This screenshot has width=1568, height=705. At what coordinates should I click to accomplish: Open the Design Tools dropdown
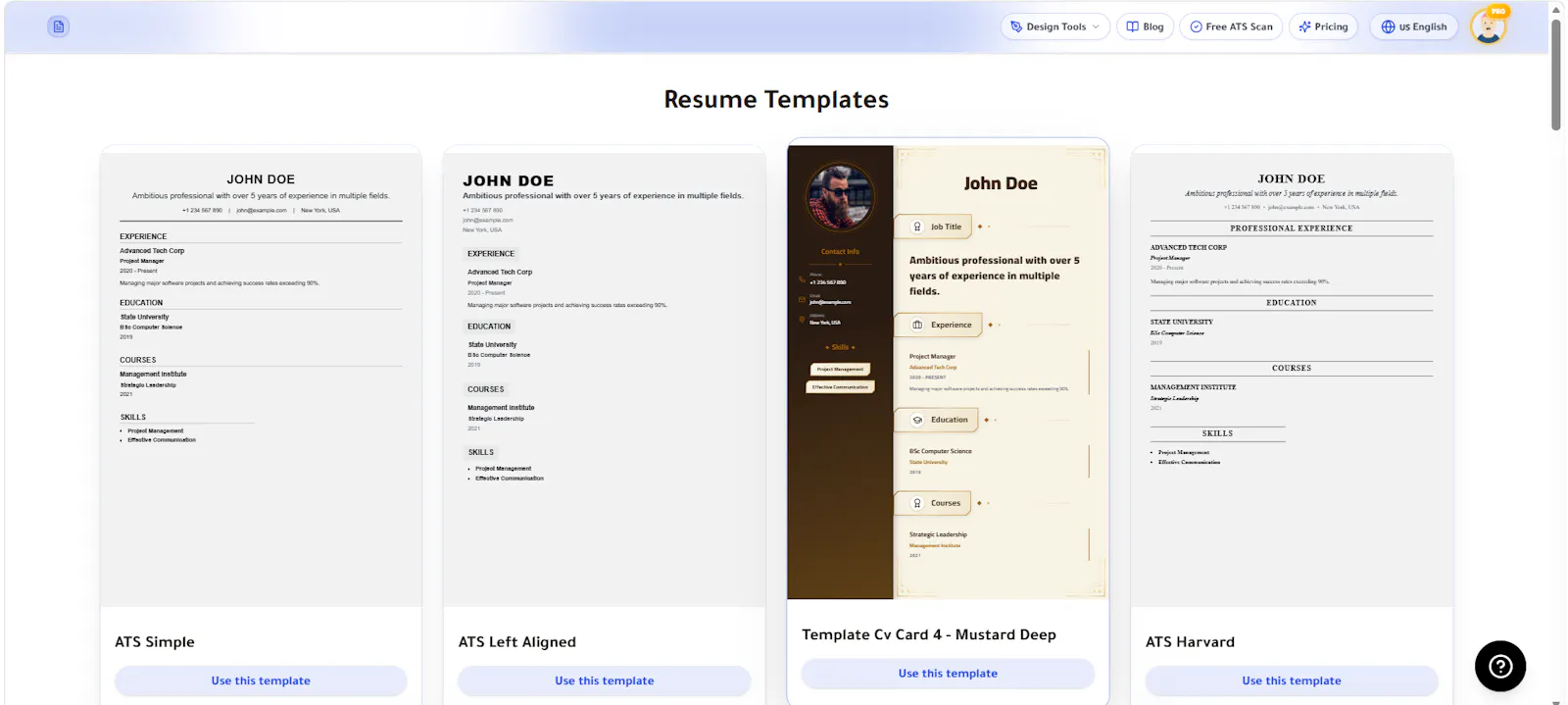1055,26
